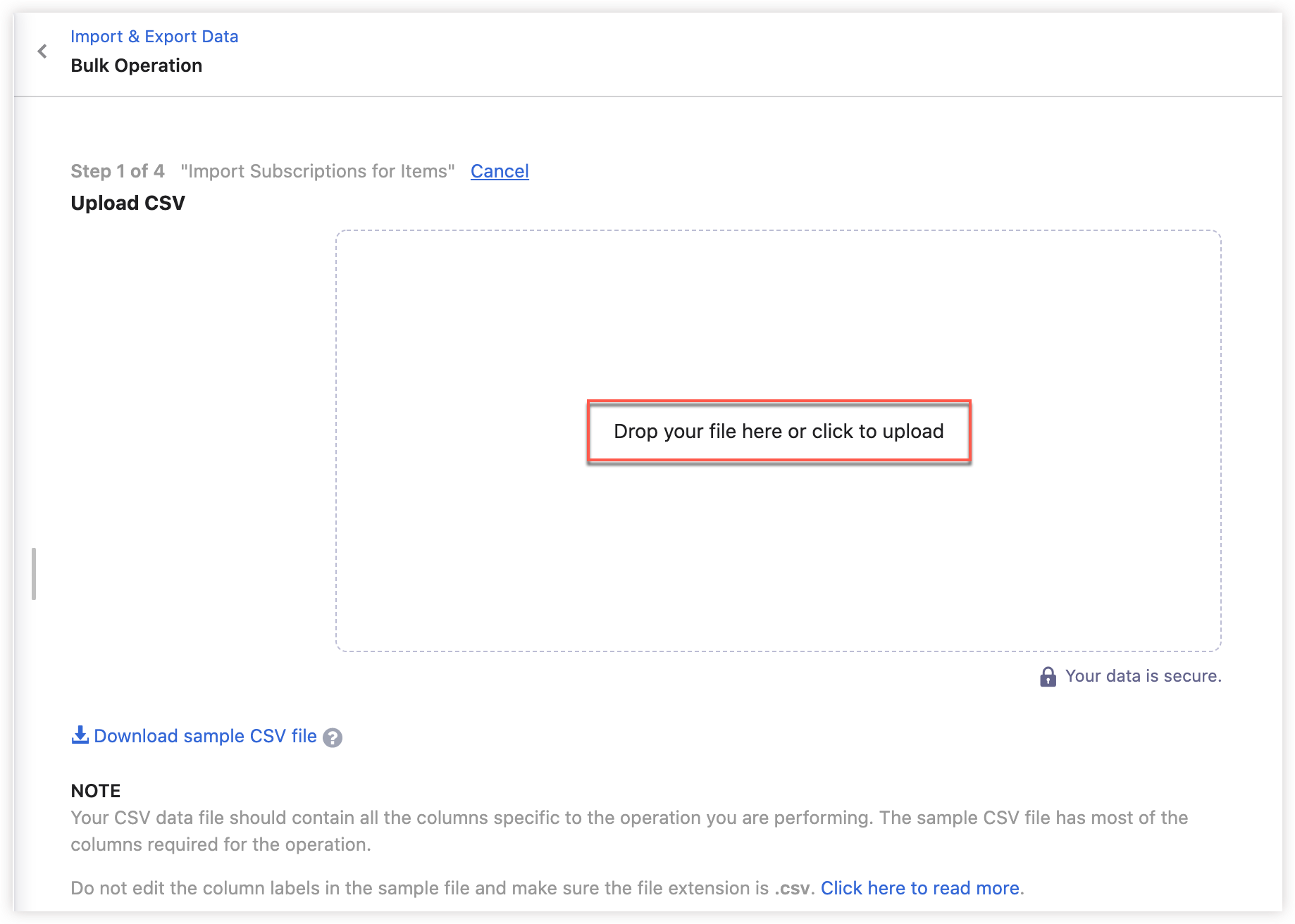
Task: Click the Upload CSV heading
Action: 128,203
